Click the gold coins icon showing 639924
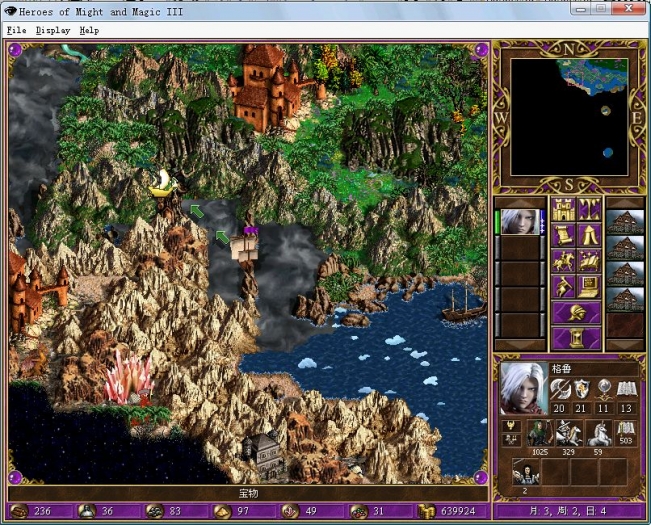The image size is (651, 525). 426,511
